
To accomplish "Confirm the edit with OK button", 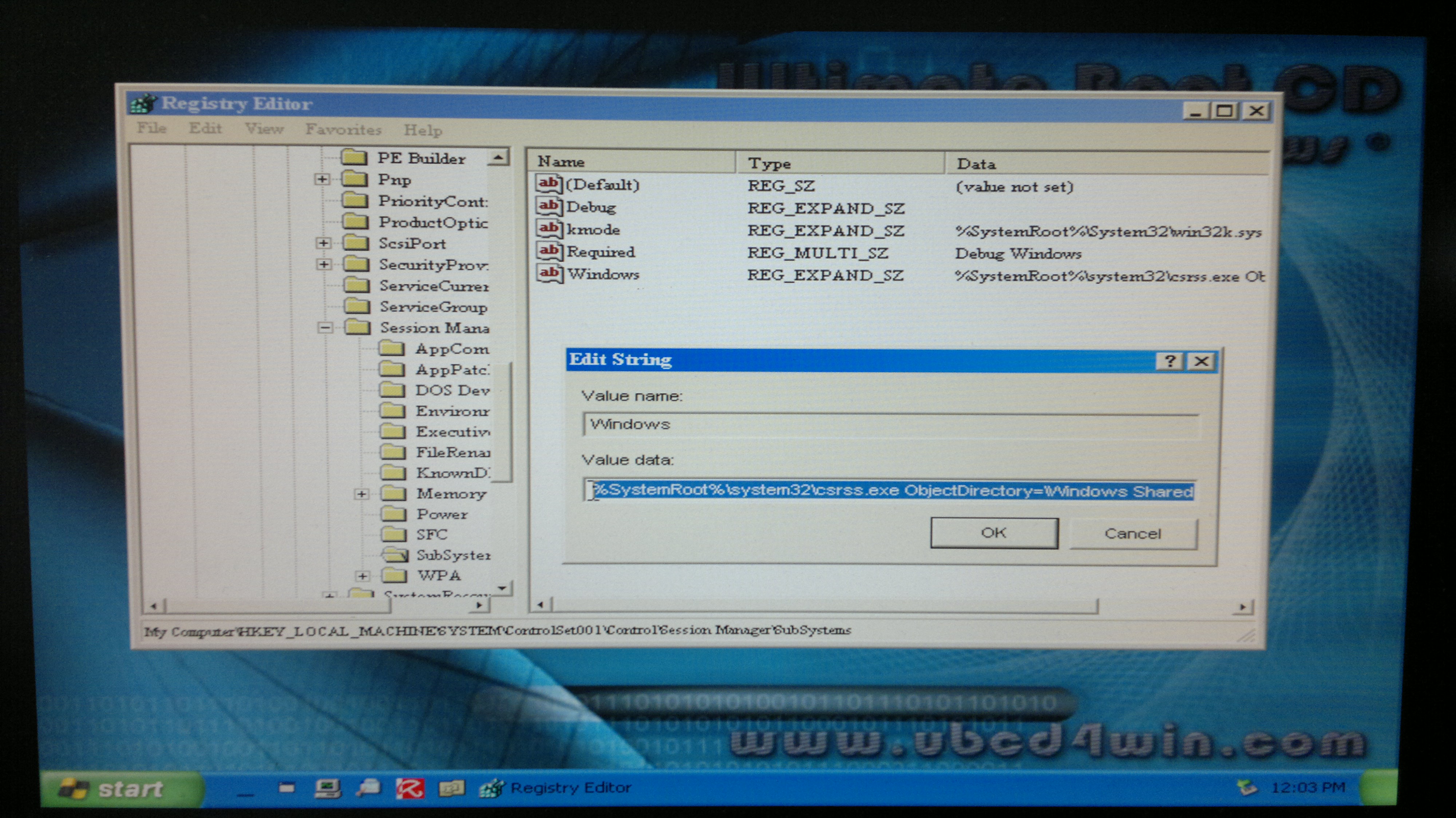I will click(994, 533).
